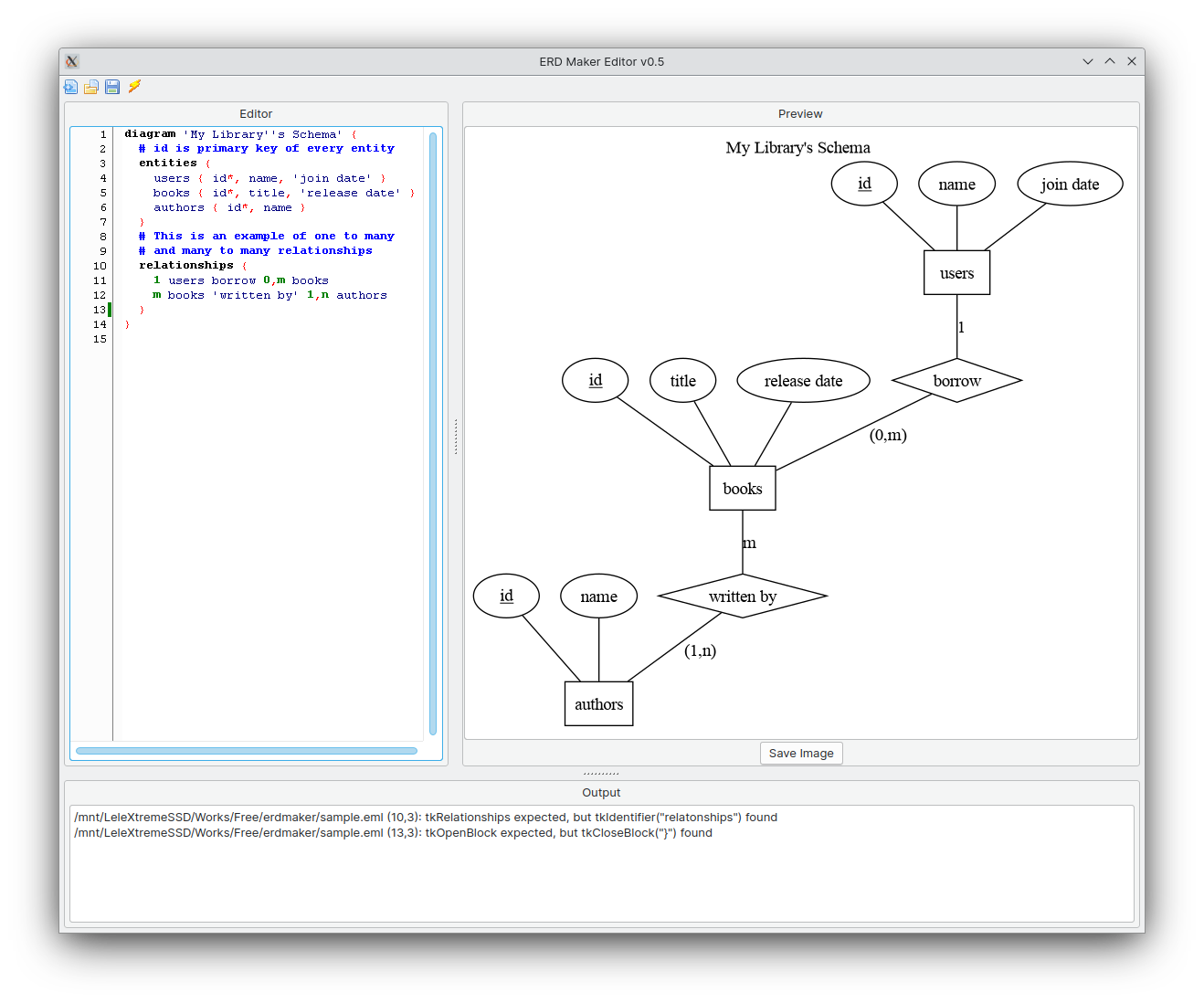Image resolution: width=1204 pixels, height=1003 pixels.
Task: Switch focus to the Editor panel header
Action: pyautogui.click(x=256, y=113)
